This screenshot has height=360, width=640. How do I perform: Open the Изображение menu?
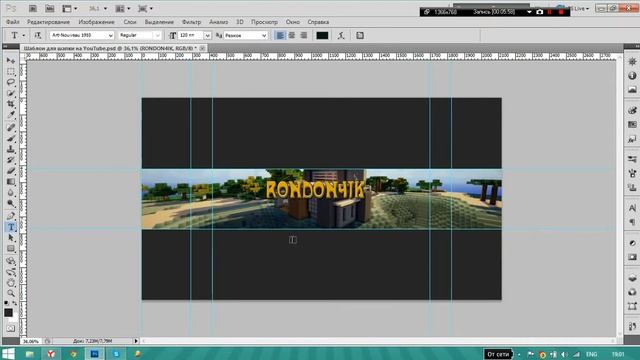[x=96, y=22]
